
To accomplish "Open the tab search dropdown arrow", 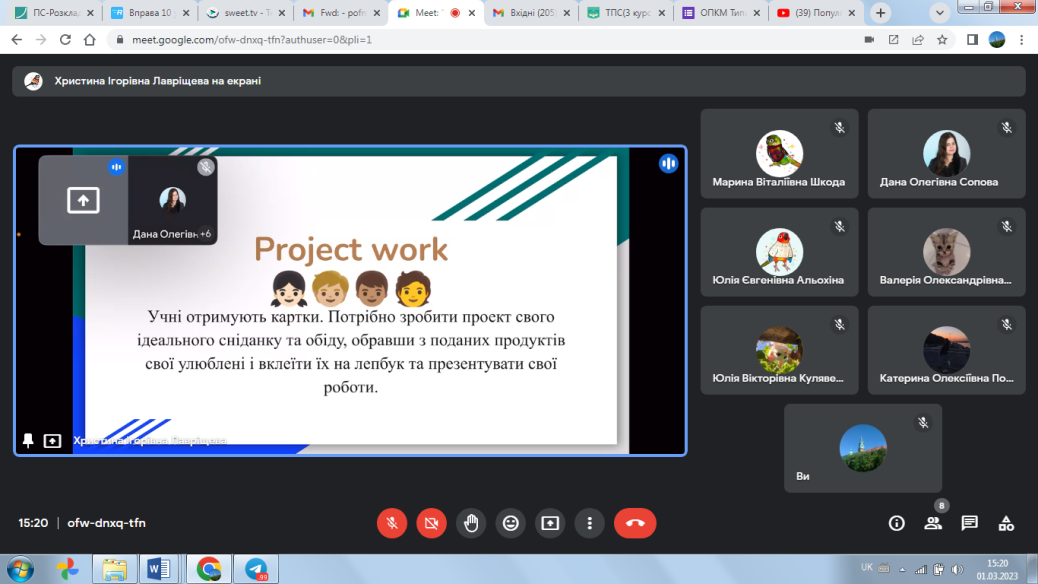I will pos(939,13).
